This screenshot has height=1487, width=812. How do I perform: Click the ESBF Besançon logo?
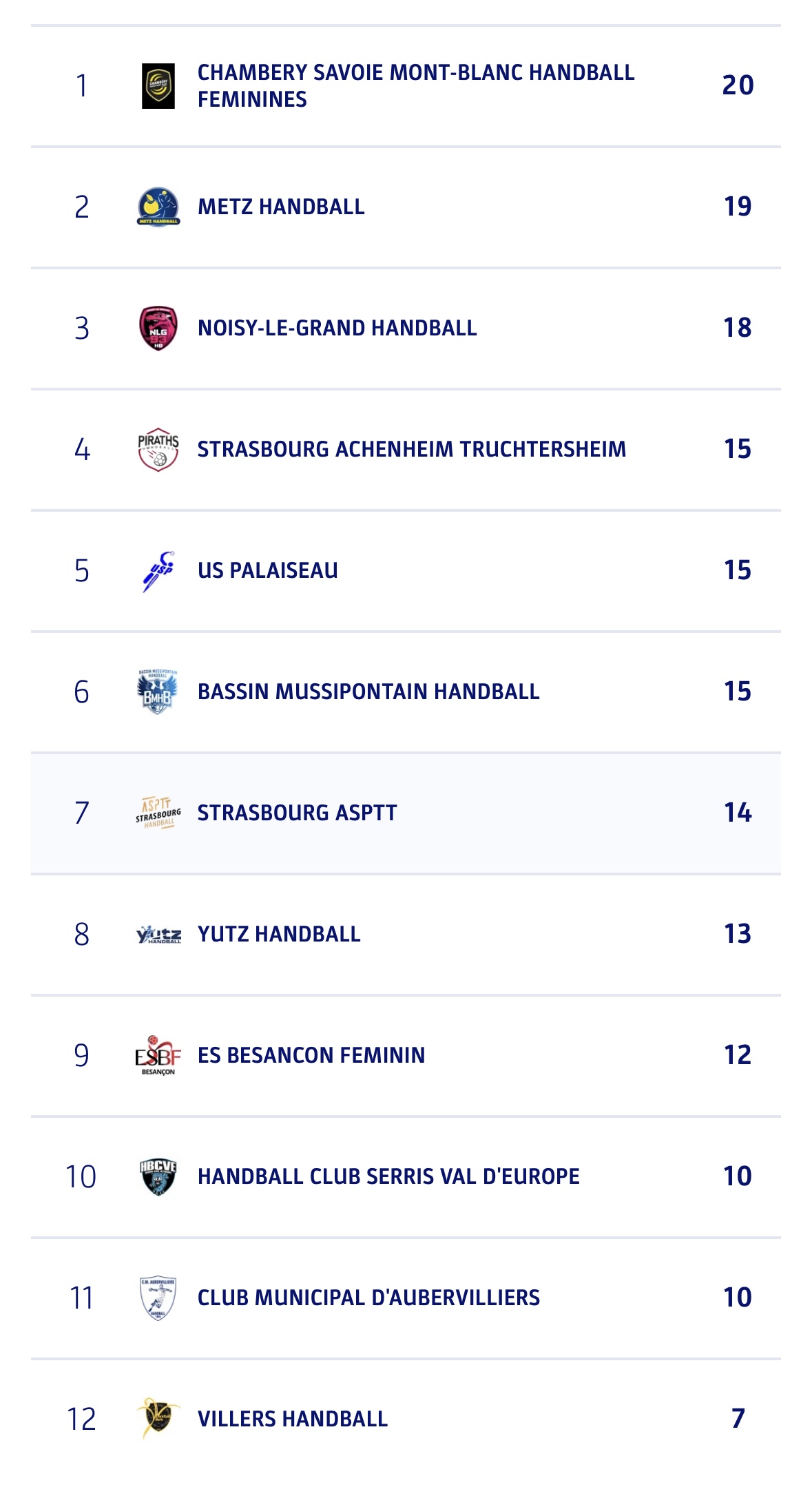click(x=158, y=1055)
